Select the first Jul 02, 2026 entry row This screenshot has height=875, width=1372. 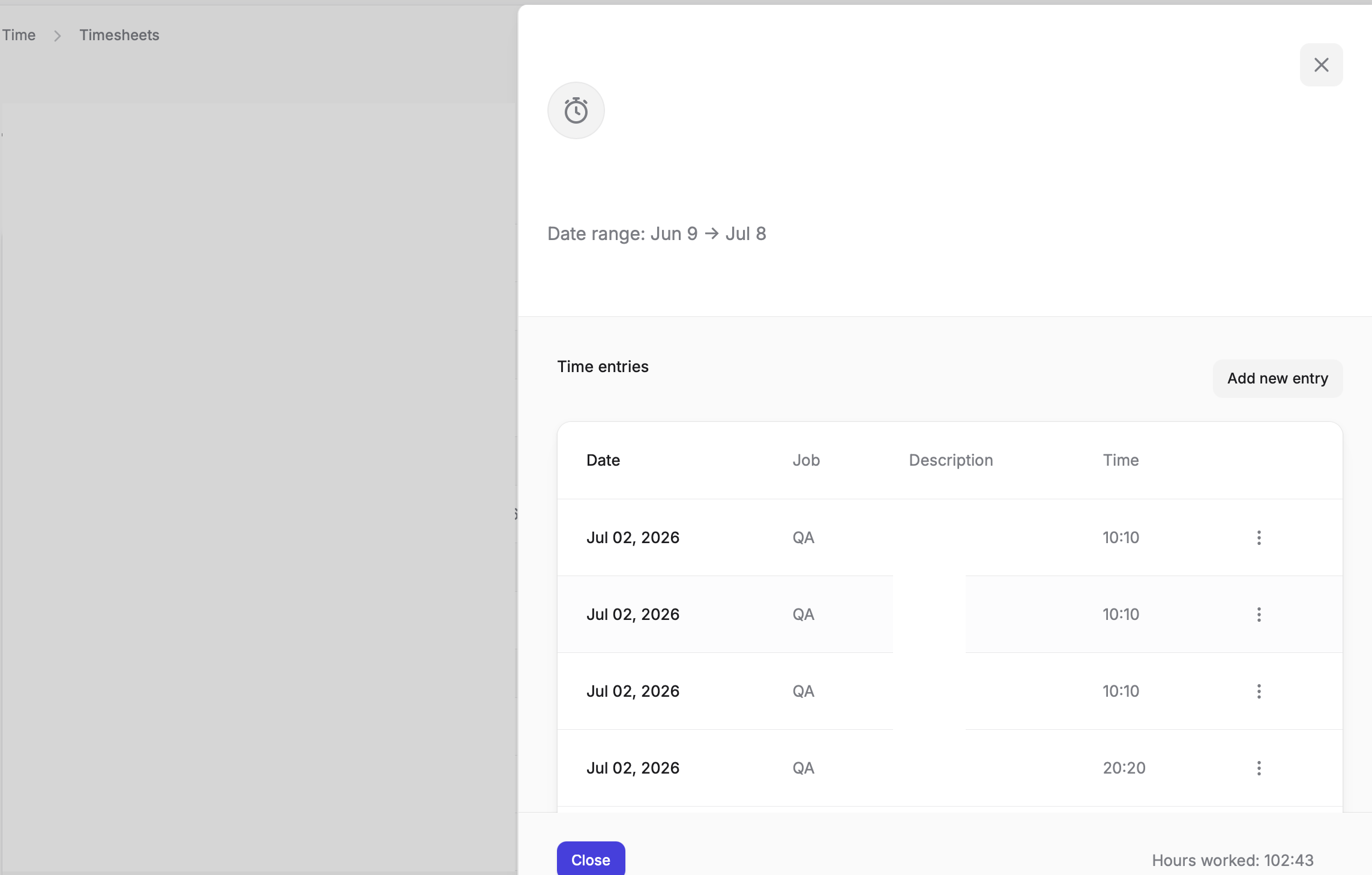click(949, 538)
